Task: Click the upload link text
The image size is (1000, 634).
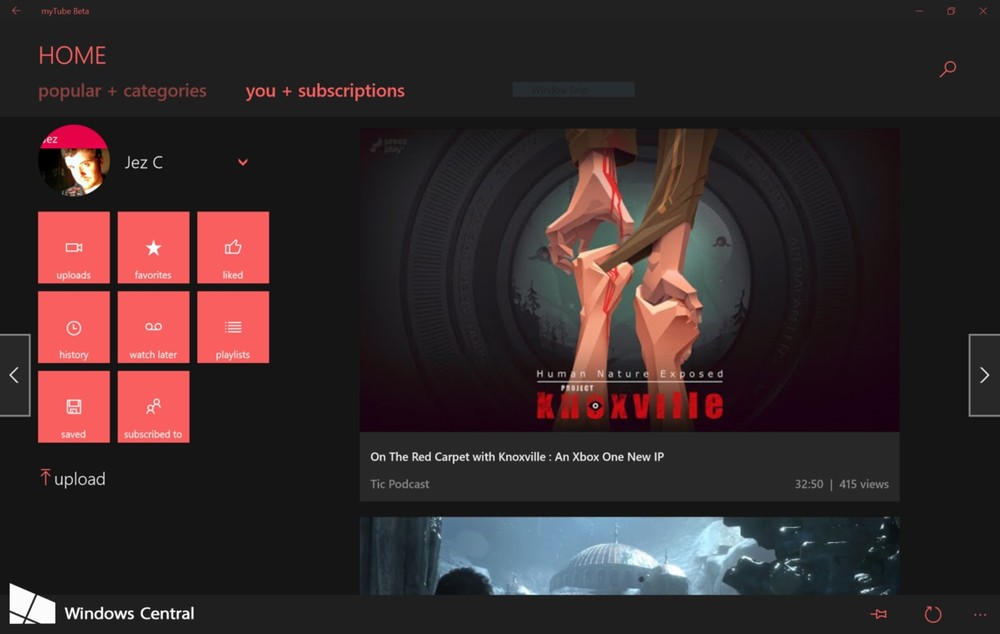Action: (x=80, y=479)
